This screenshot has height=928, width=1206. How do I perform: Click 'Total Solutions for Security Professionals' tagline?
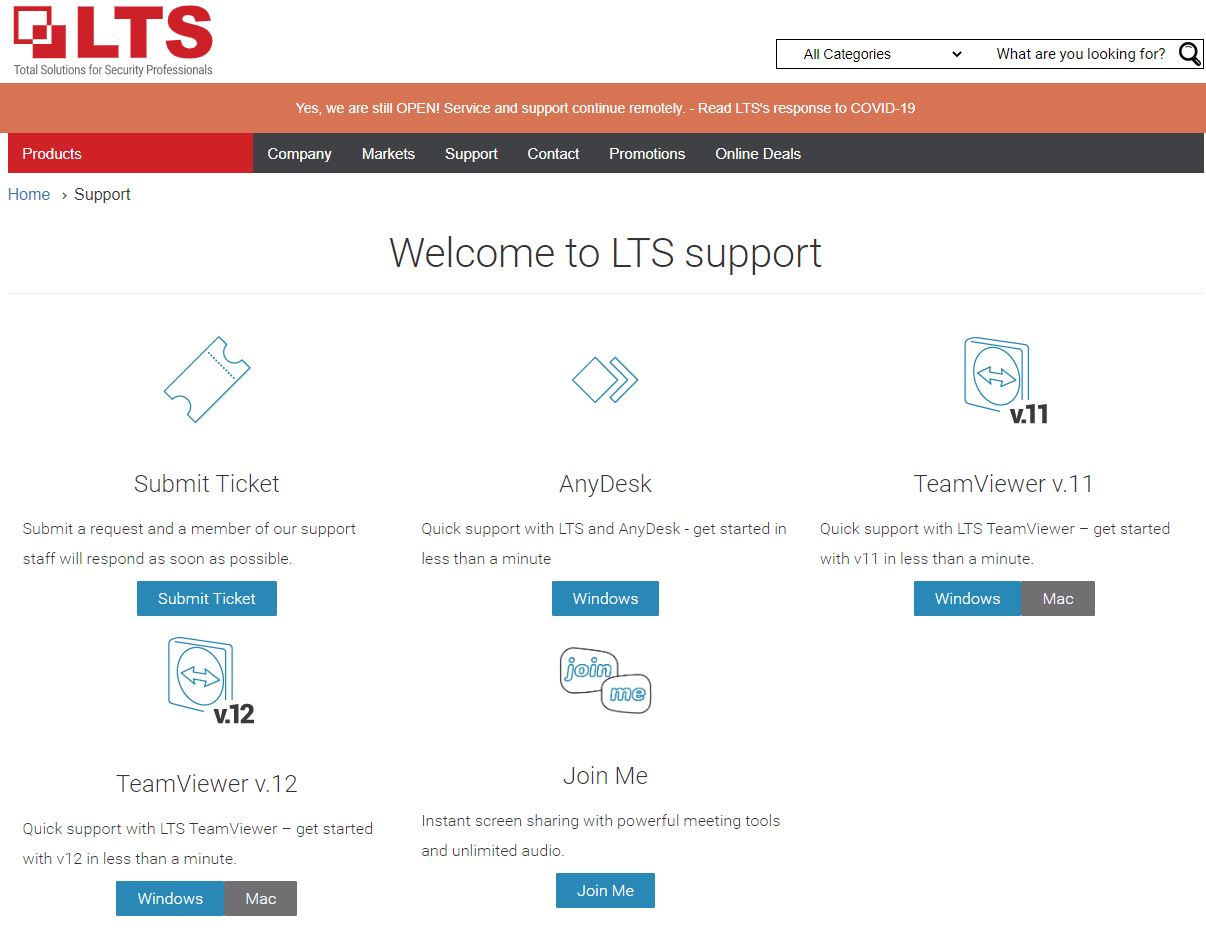coord(113,70)
